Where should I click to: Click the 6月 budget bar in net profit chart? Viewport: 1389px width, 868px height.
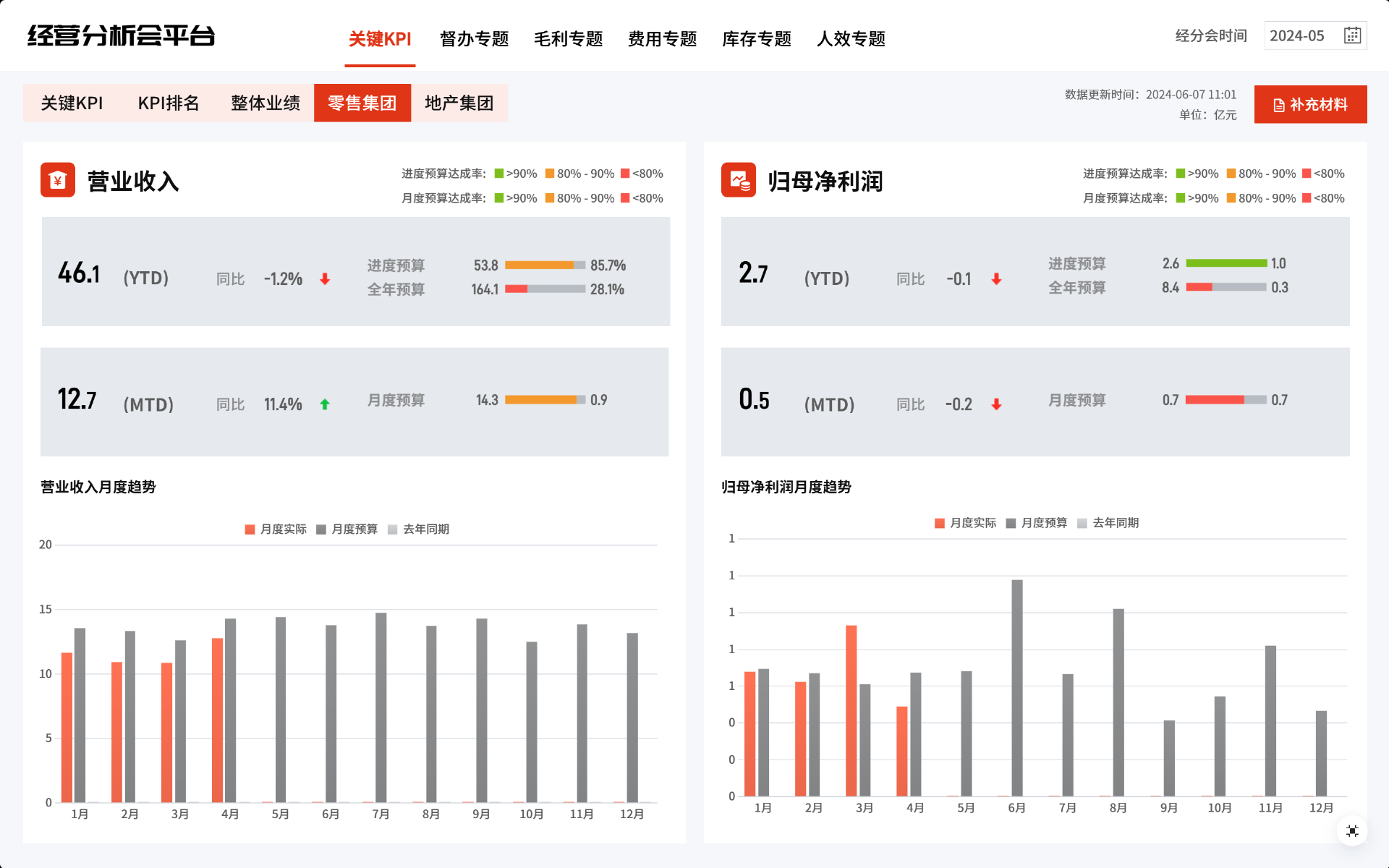pos(1016,687)
